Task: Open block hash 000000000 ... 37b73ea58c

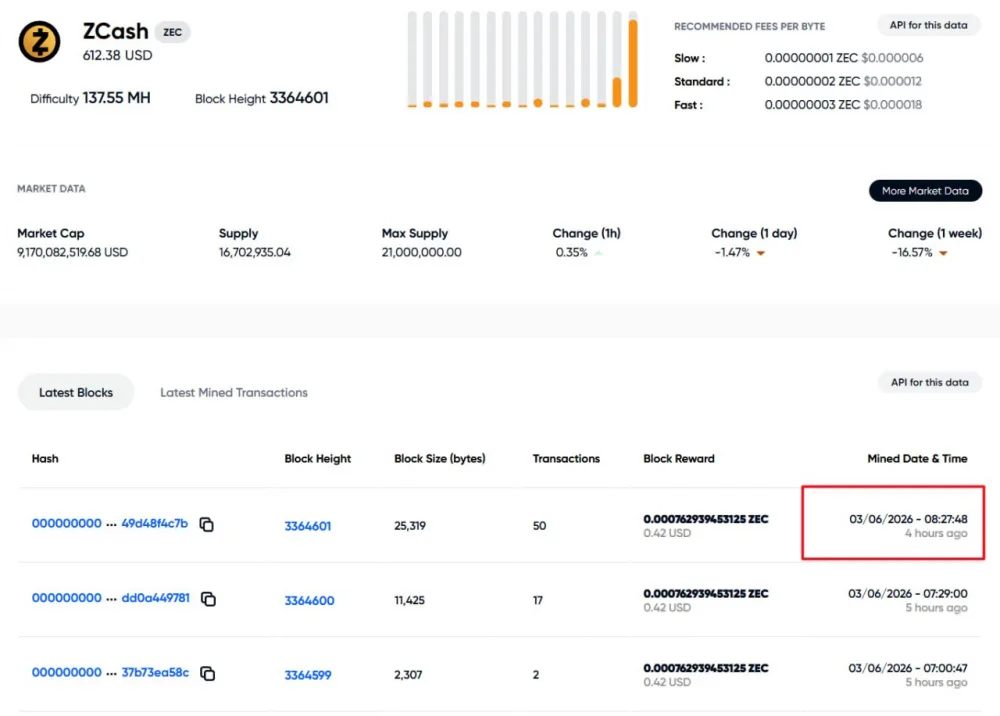Action: tap(110, 672)
